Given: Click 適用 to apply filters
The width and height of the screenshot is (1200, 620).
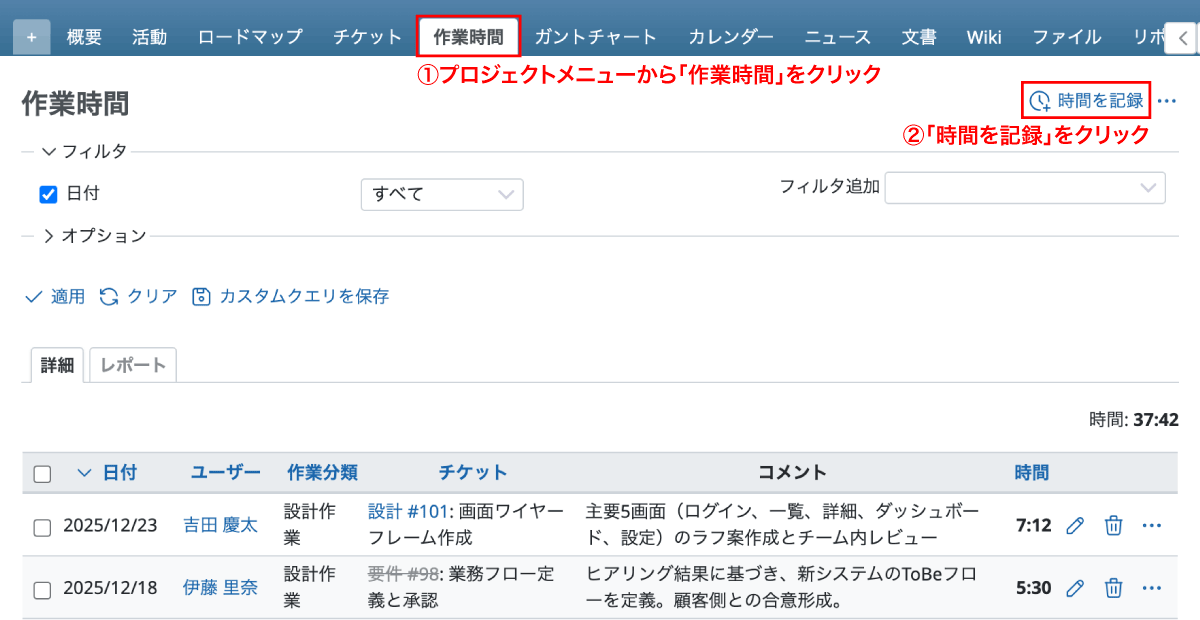Looking at the screenshot, I should pyautogui.click(x=56, y=296).
